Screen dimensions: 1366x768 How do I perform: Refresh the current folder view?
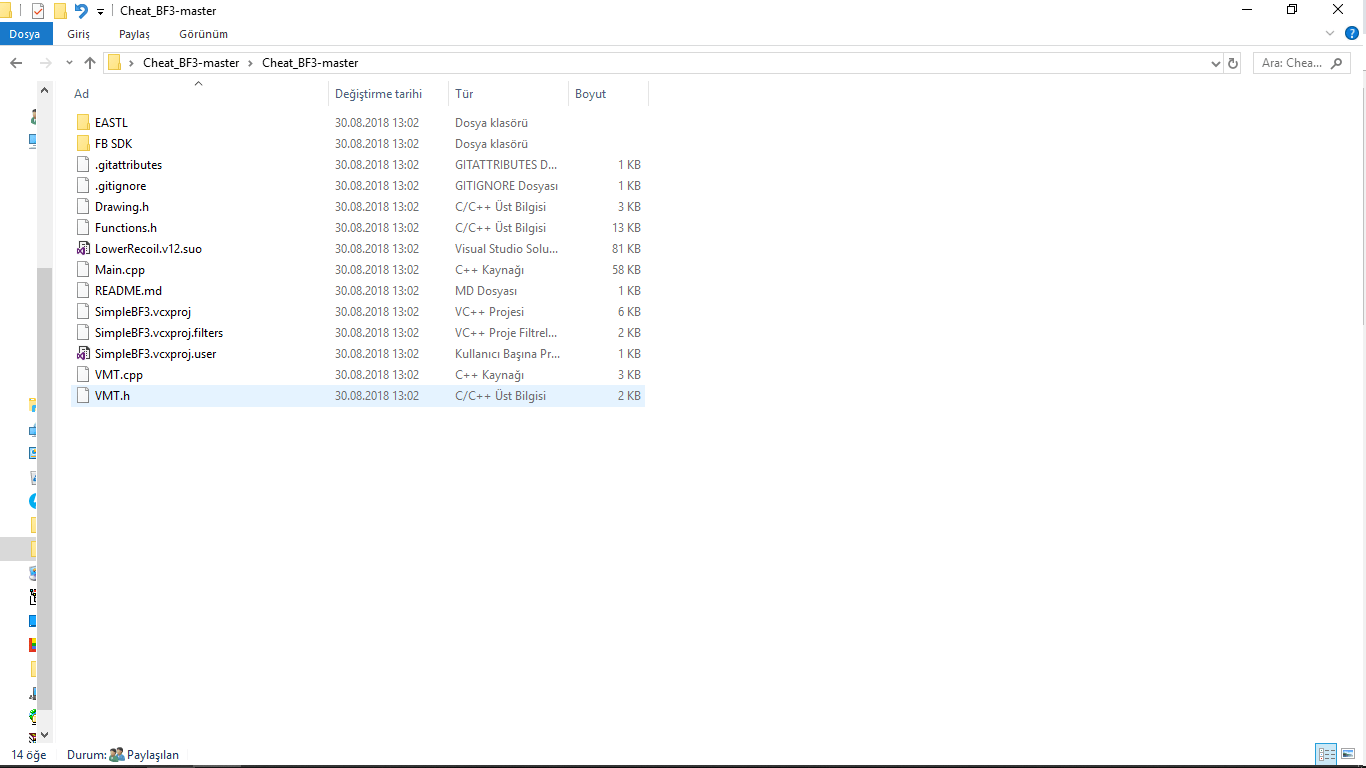pos(1233,63)
